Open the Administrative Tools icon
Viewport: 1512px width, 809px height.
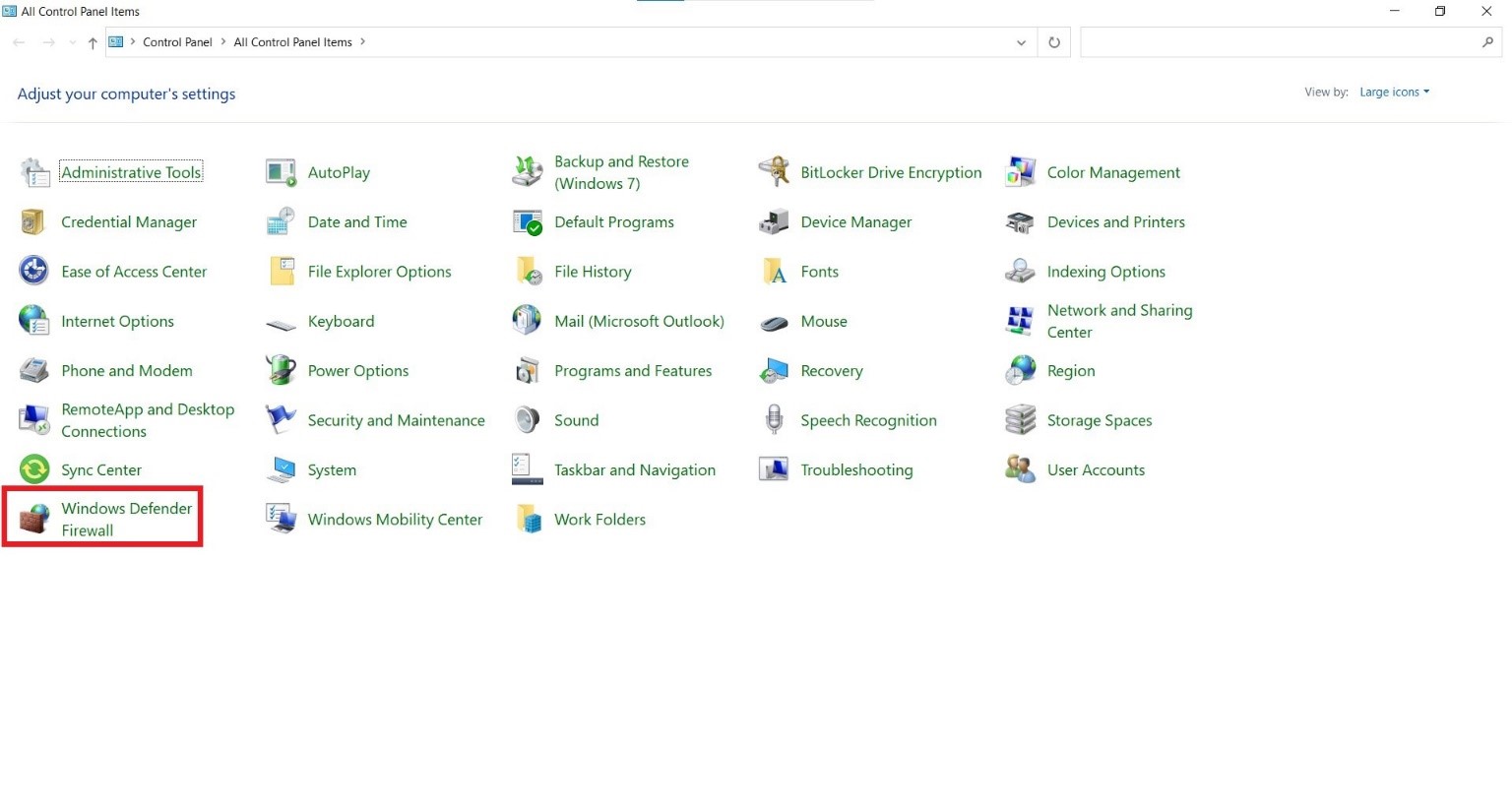tap(35, 172)
